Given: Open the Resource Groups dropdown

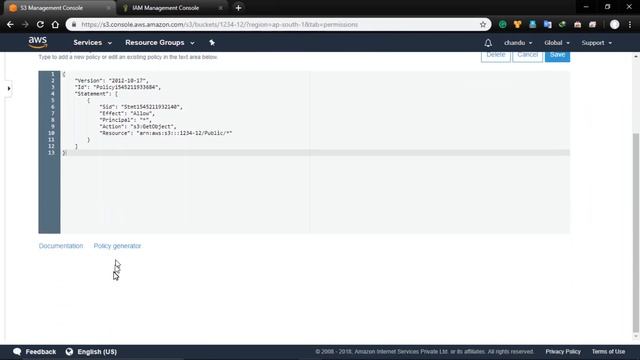Looking at the screenshot, I should click(160, 42).
